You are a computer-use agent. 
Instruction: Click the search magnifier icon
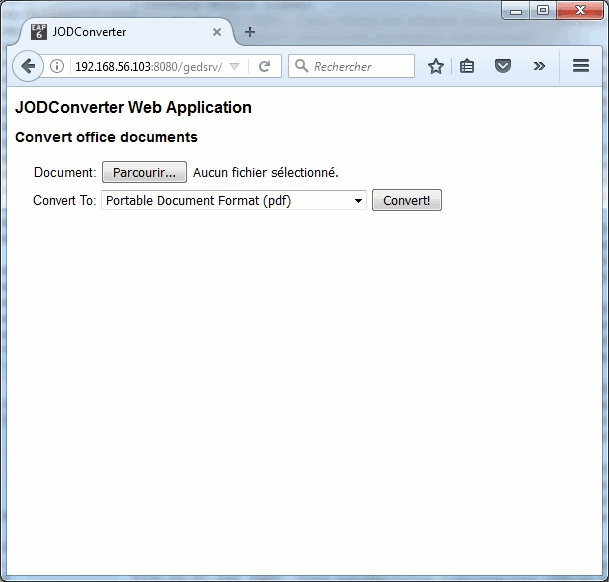click(x=300, y=67)
